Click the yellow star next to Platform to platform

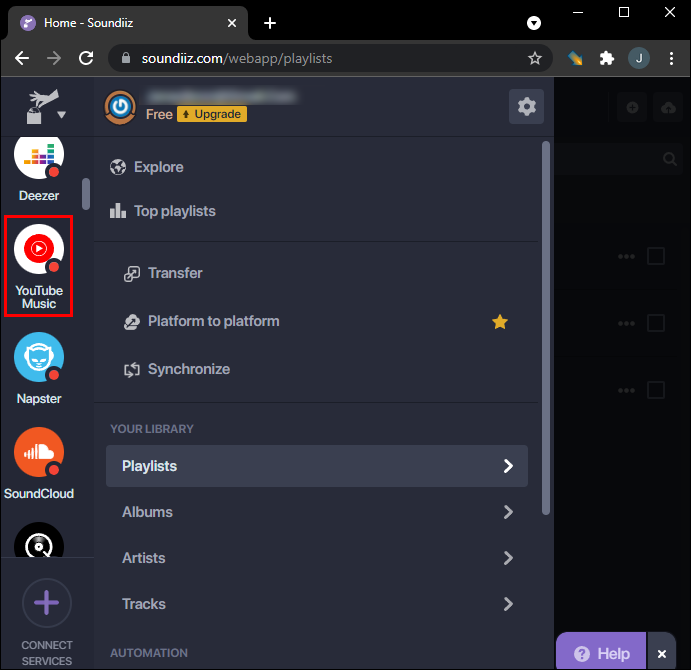pyautogui.click(x=500, y=322)
